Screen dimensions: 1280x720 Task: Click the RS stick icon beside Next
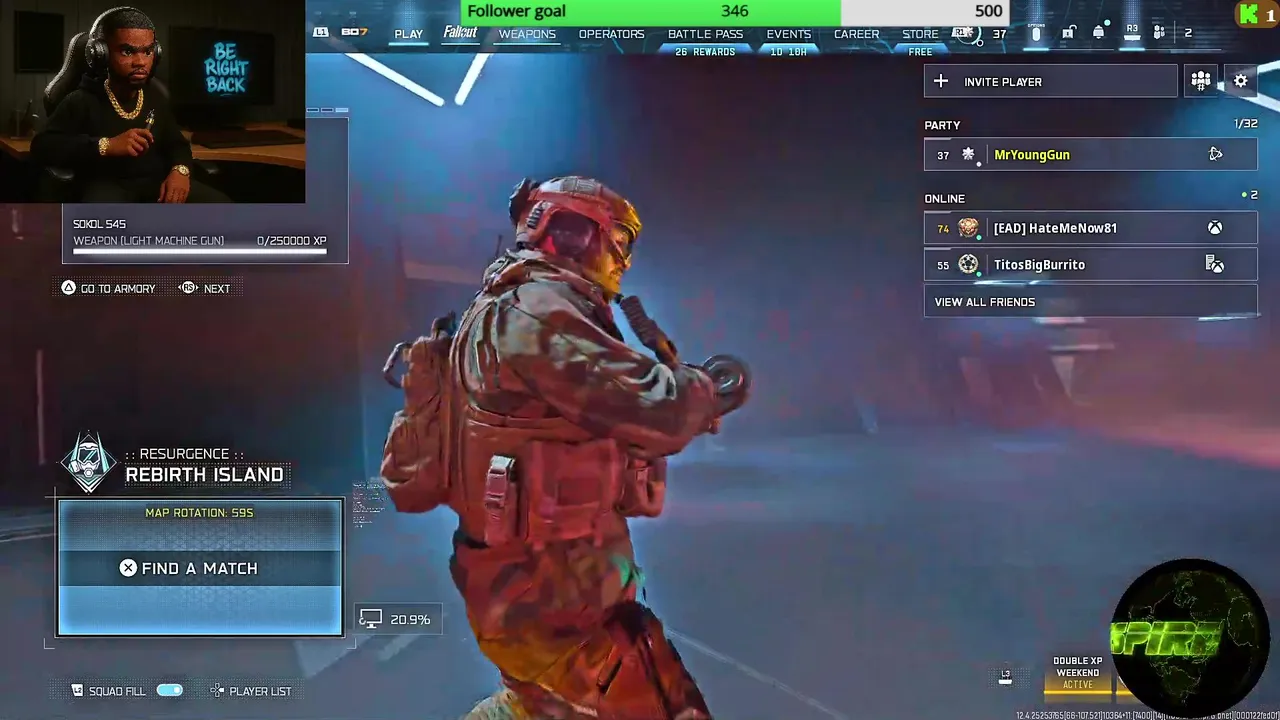(x=188, y=288)
